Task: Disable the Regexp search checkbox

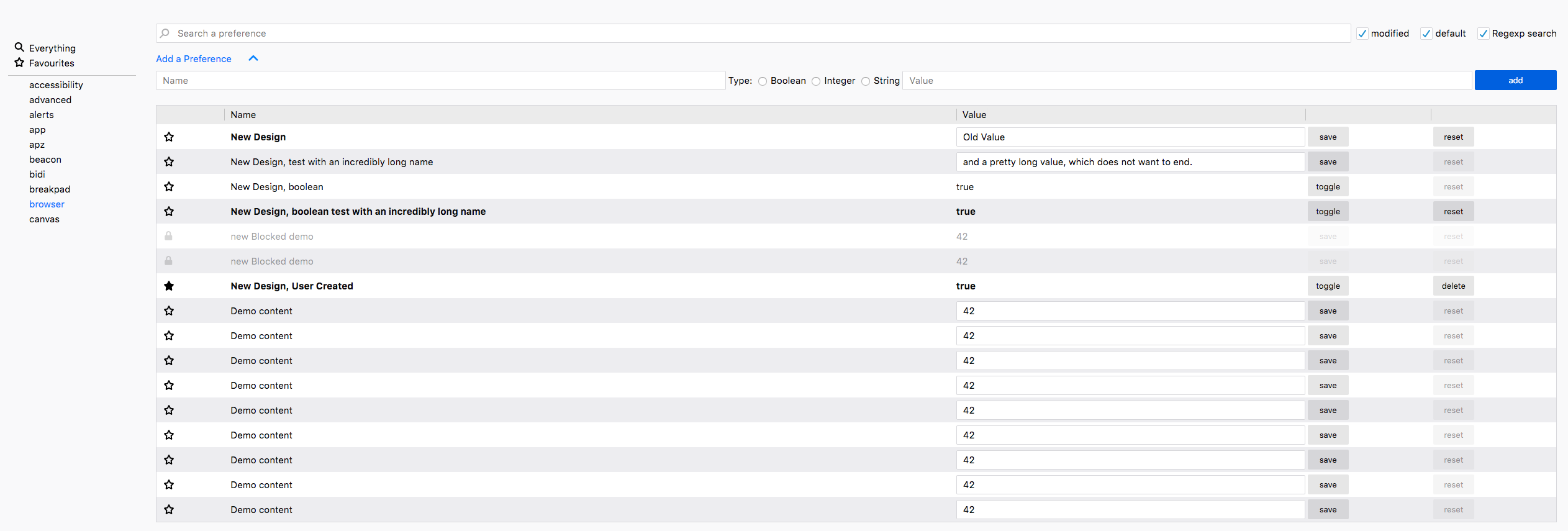Action: (x=1484, y=34)
